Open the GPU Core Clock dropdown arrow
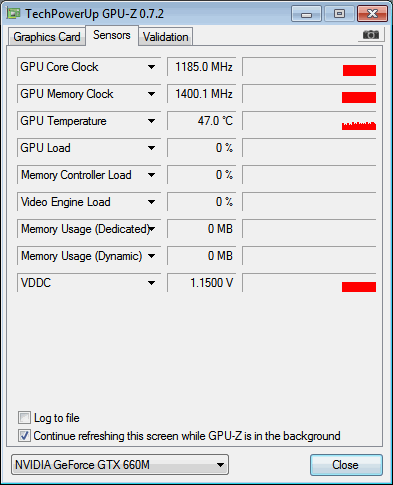This screenshot has width=393, height=485. pos(151,67)
